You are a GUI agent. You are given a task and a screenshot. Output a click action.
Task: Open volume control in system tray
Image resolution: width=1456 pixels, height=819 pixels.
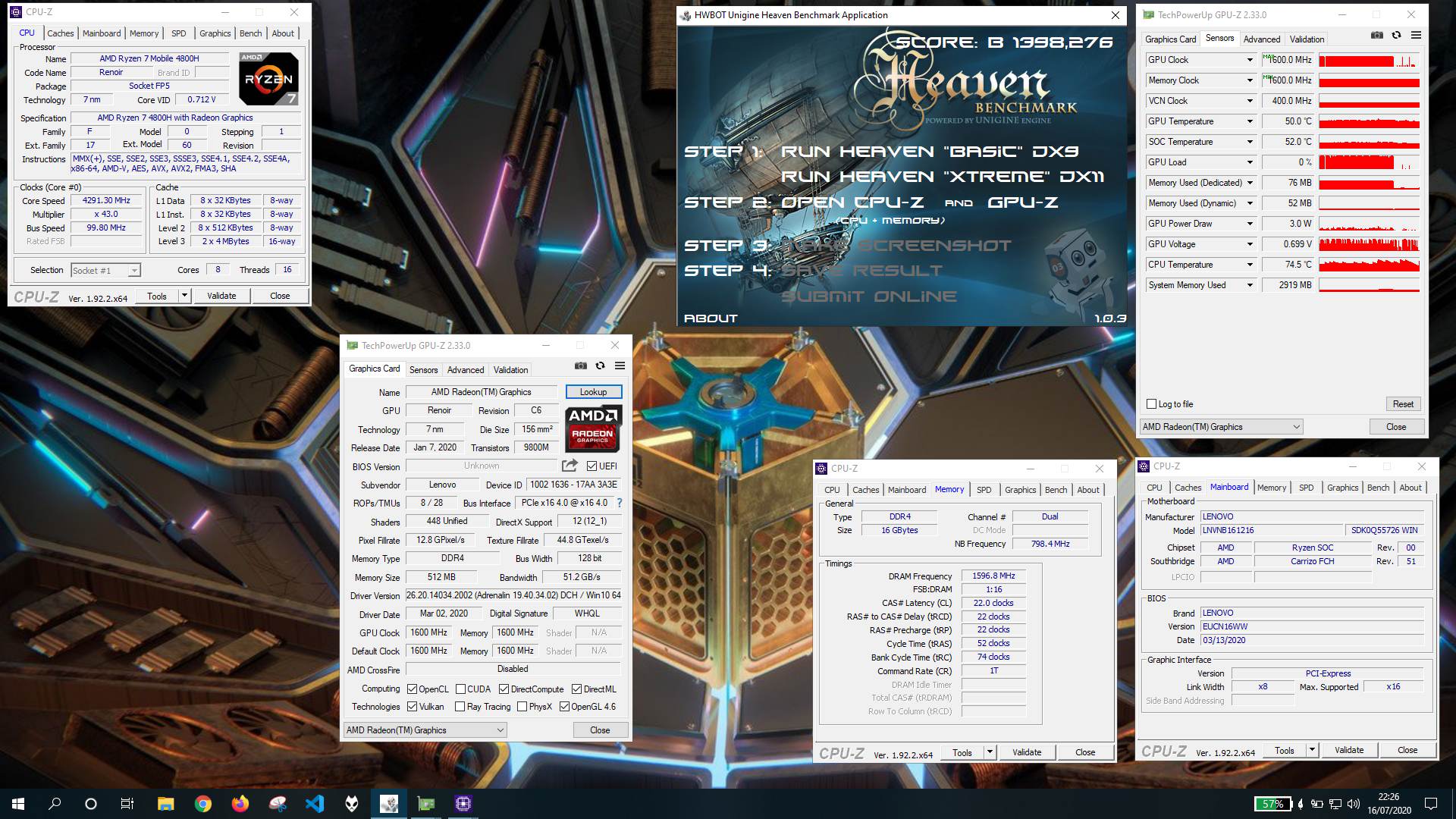click(x=1352, y=804)
